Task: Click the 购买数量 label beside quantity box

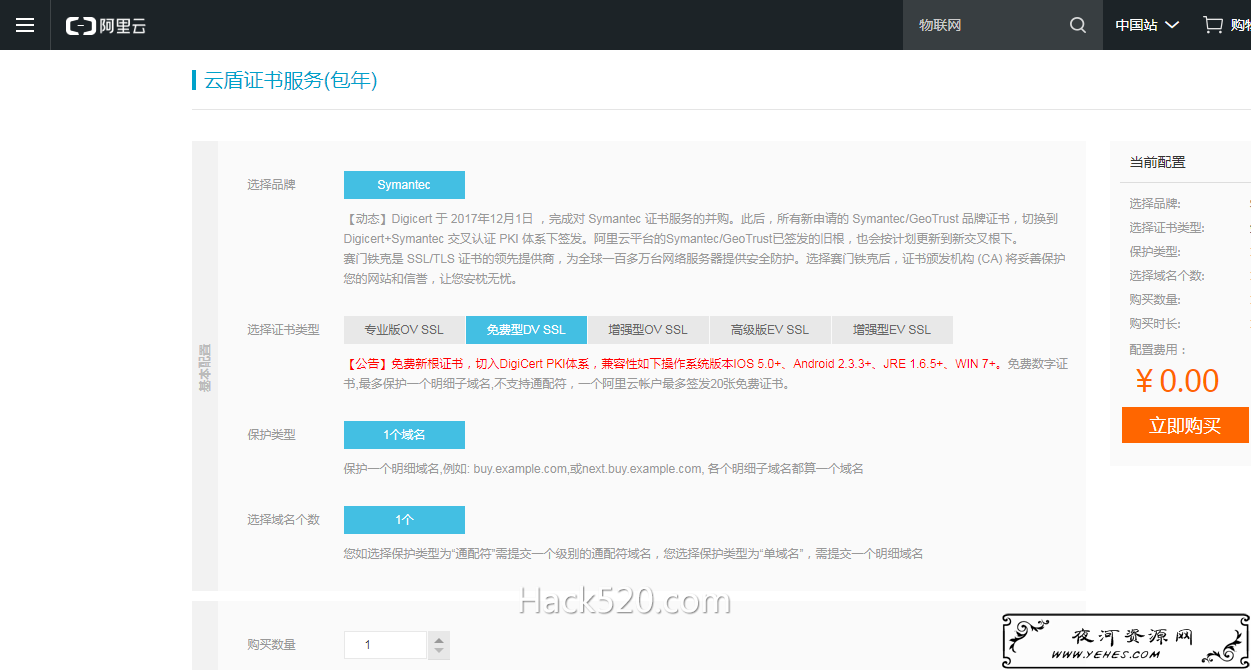Action: click(x=271, y=645)
